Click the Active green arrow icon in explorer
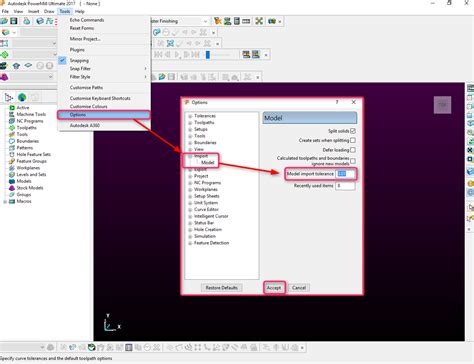474x364 pixels. [12, 108]
